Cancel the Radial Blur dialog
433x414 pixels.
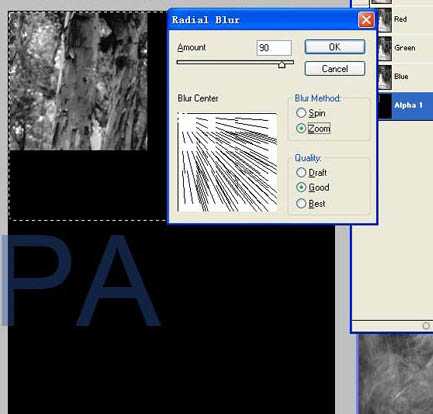pos(335,69)
